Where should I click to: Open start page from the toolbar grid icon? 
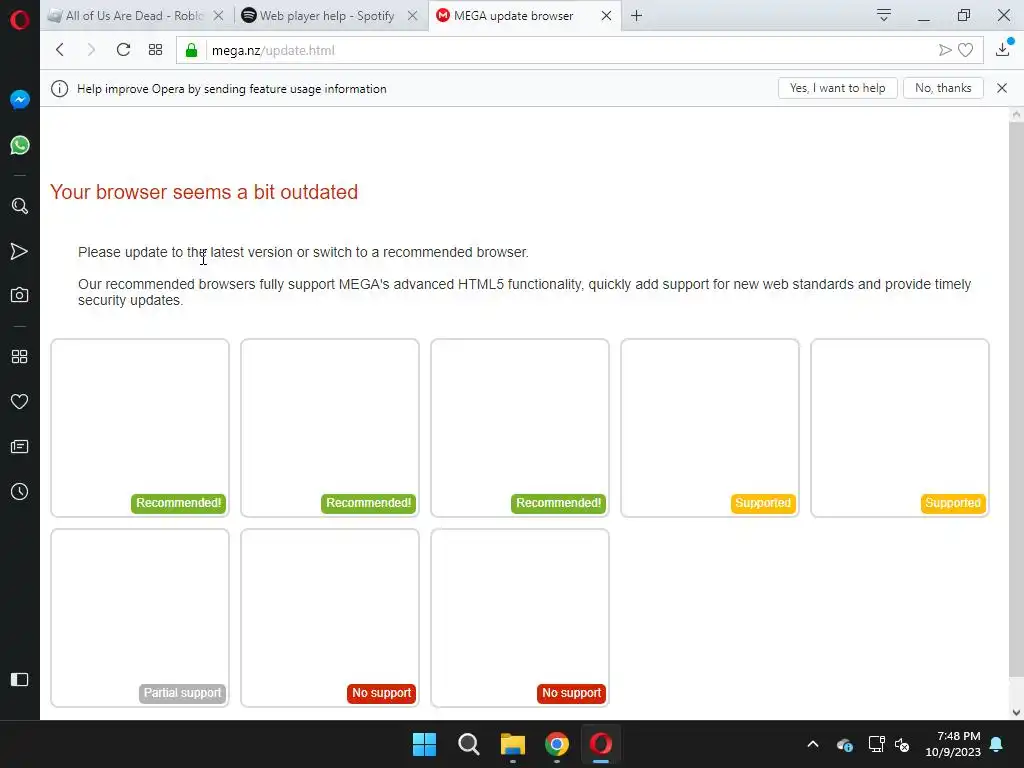click(155, 50)
